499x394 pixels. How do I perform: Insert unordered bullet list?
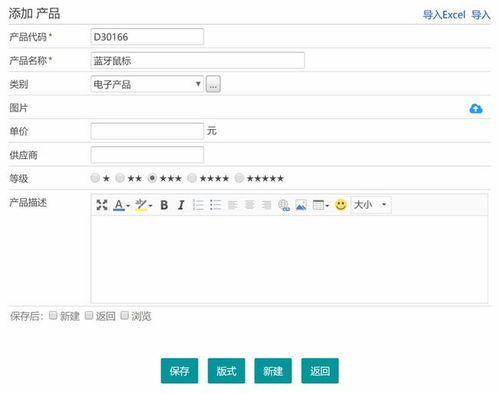point(215,205)
